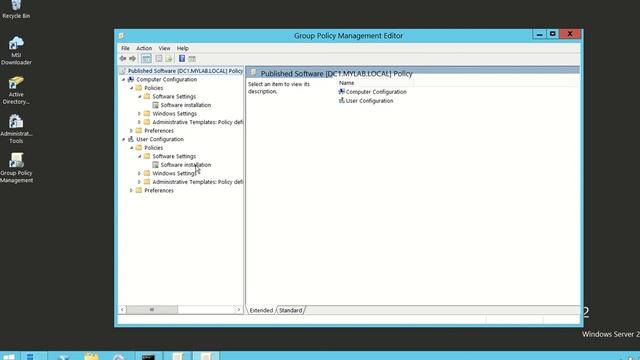Image resolution: width=640 pixels, height=360 pixels.
Task: Select Windows Settings under User Configuration
Action: [x=174, y=173]
